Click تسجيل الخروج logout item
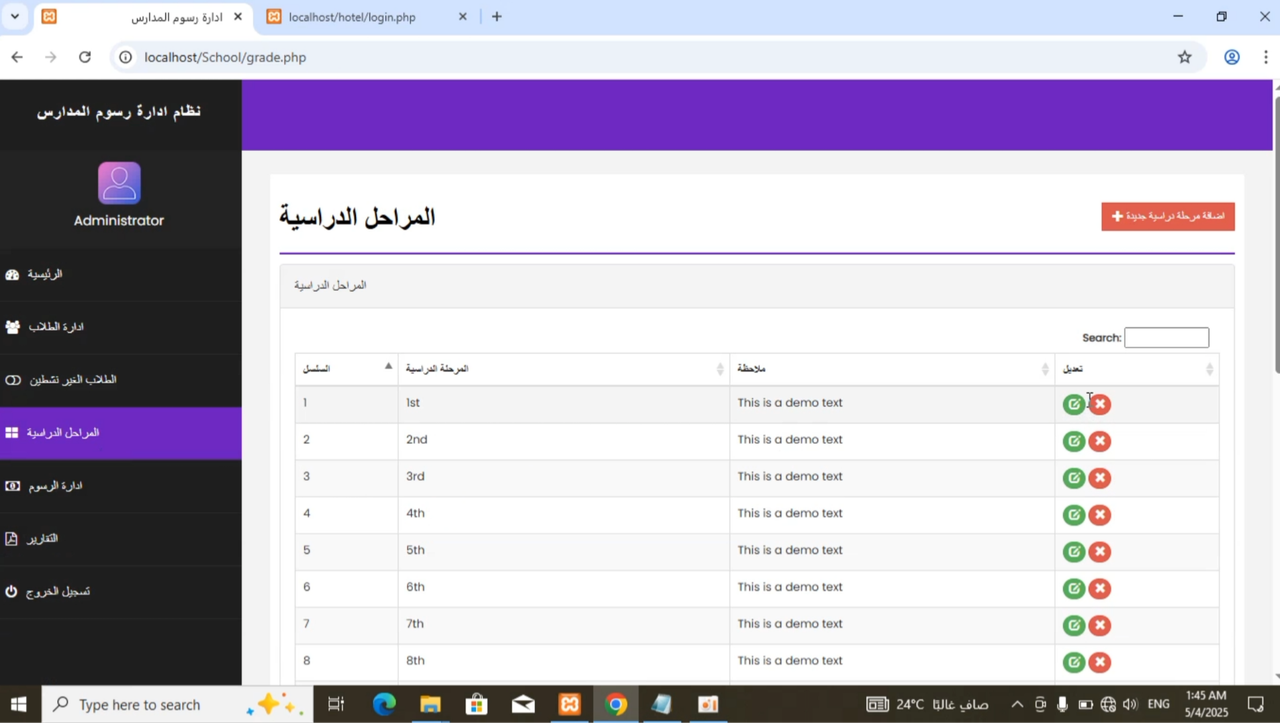The height and width of the screenshot is (723, 1280). [x=120, y=592]
